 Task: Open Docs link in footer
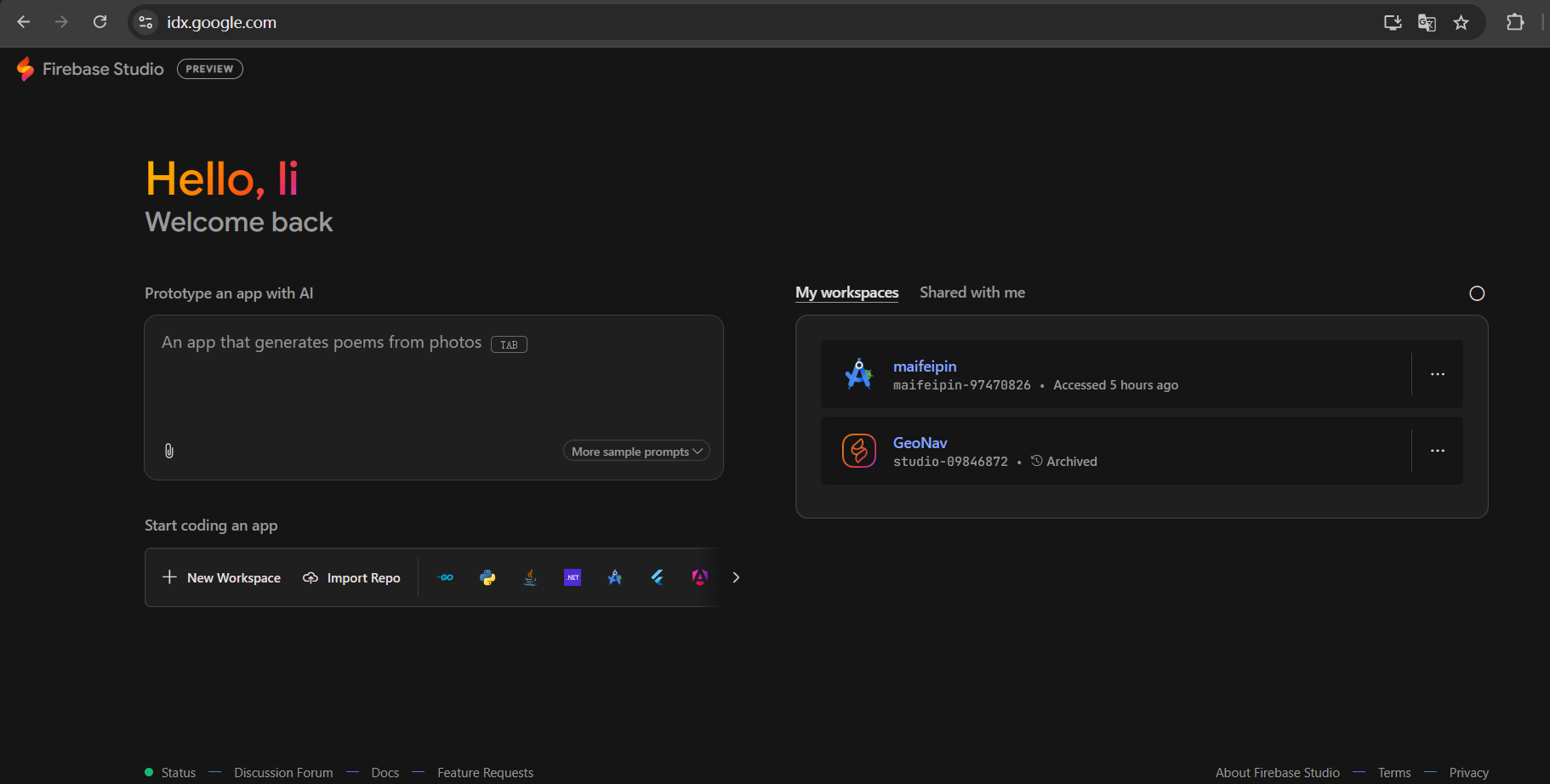tap(385, 773)
